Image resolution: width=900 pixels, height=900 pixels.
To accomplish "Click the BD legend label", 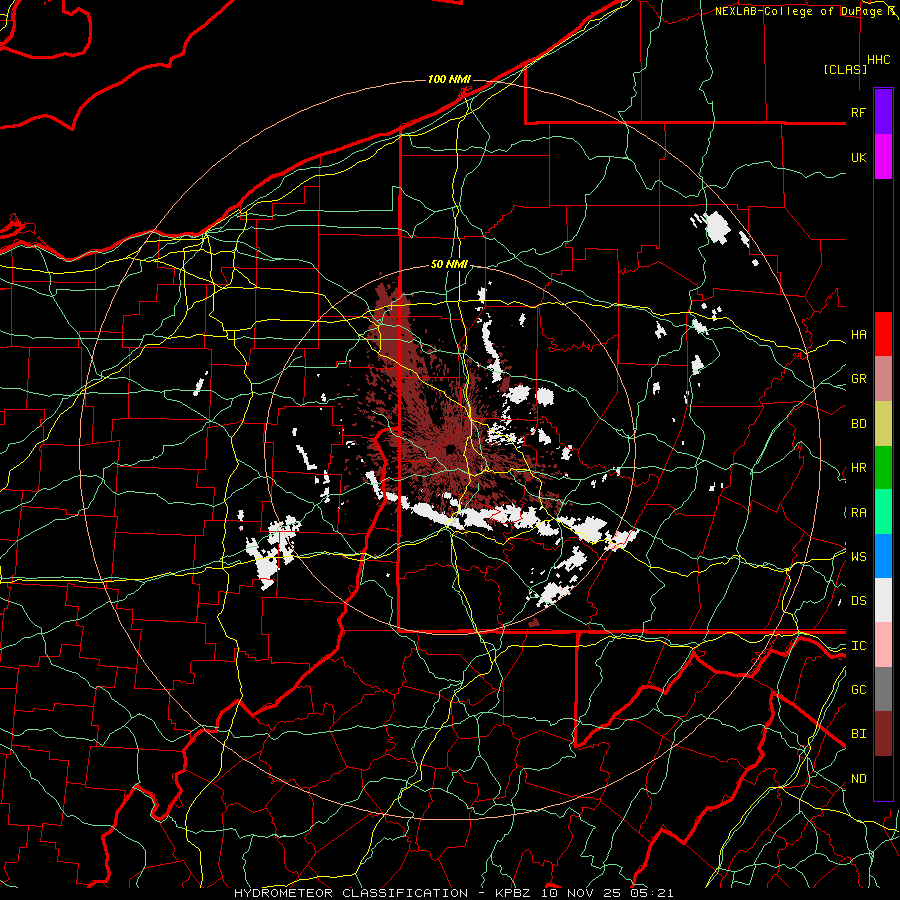I will tap(858, 424).
